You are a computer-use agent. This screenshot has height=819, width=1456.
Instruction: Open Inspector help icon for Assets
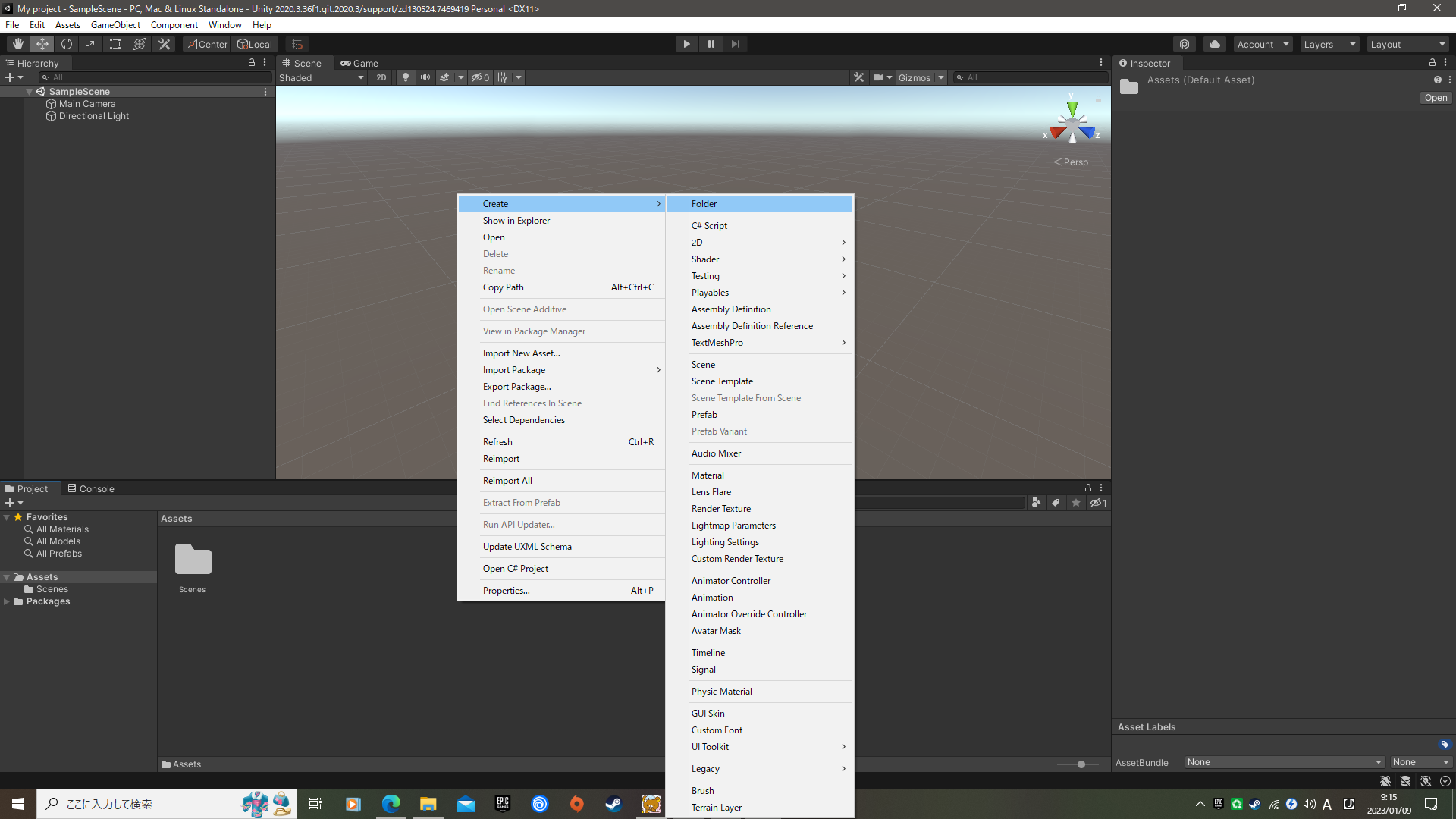pos(1437,80)
